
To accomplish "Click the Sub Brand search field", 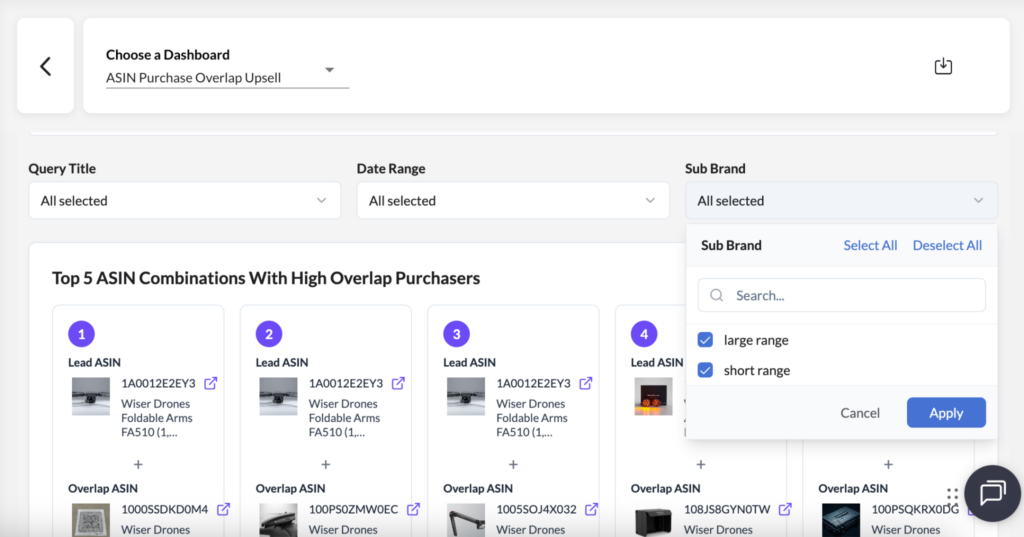I will (850, 295).
